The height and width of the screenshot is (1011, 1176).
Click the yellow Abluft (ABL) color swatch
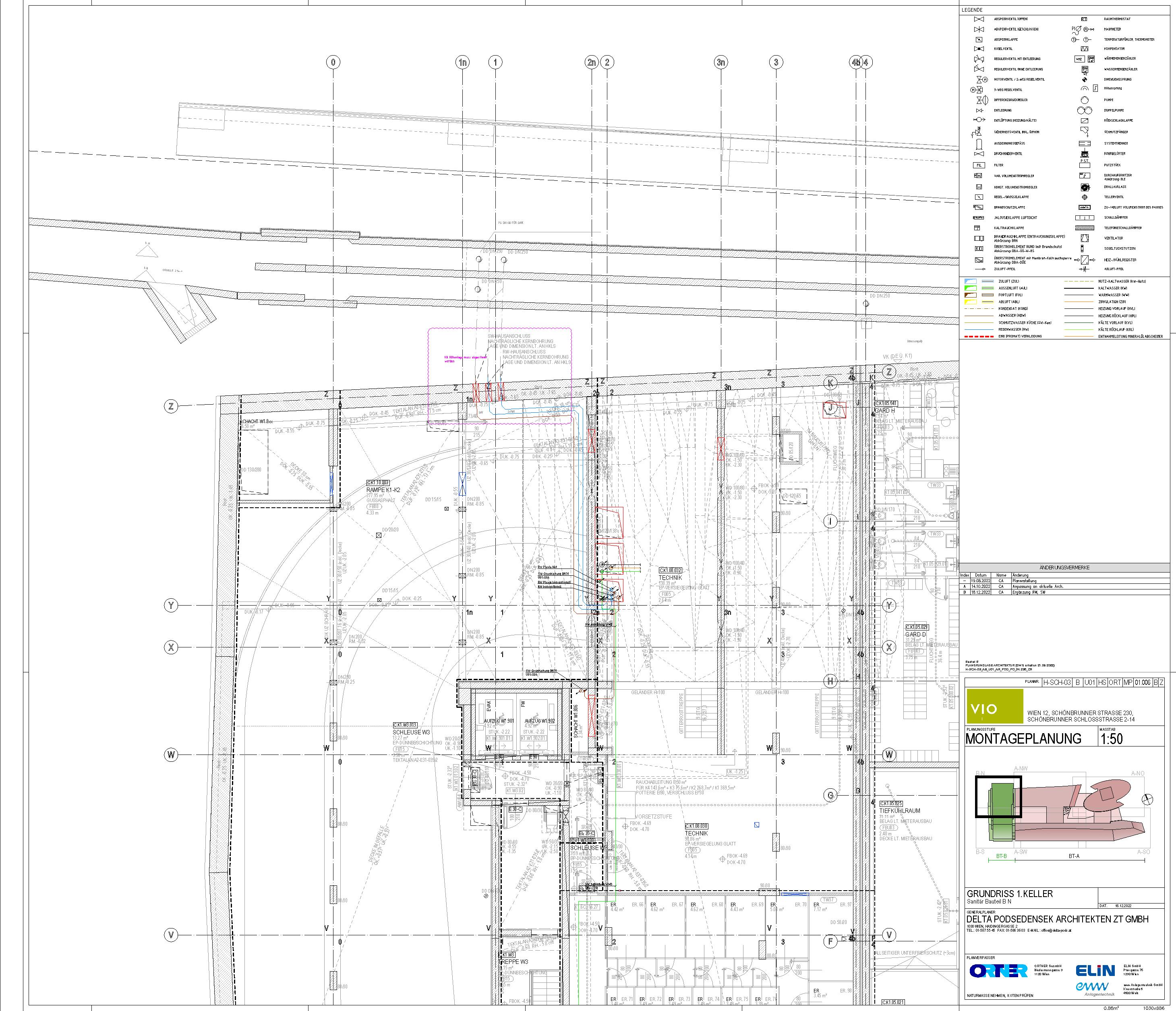[x=971, y=302]
